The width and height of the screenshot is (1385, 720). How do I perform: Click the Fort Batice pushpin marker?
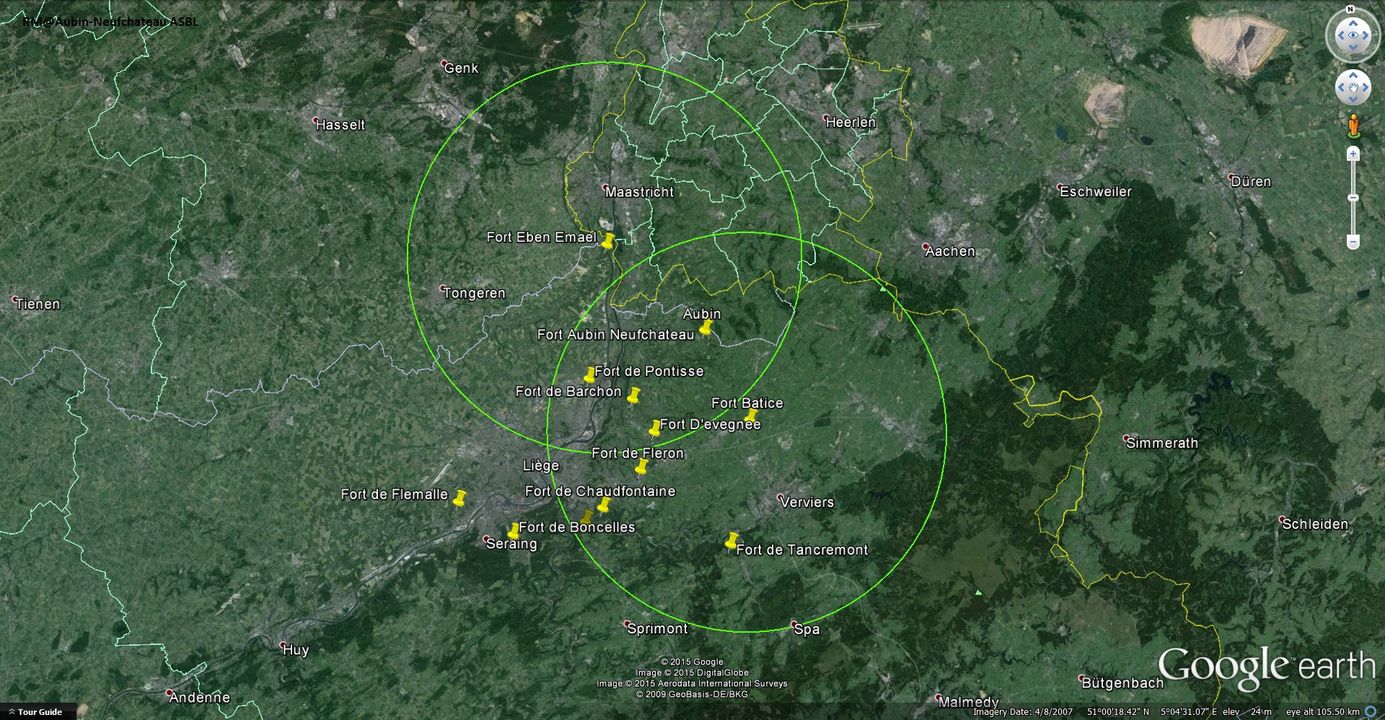(750, 416)
